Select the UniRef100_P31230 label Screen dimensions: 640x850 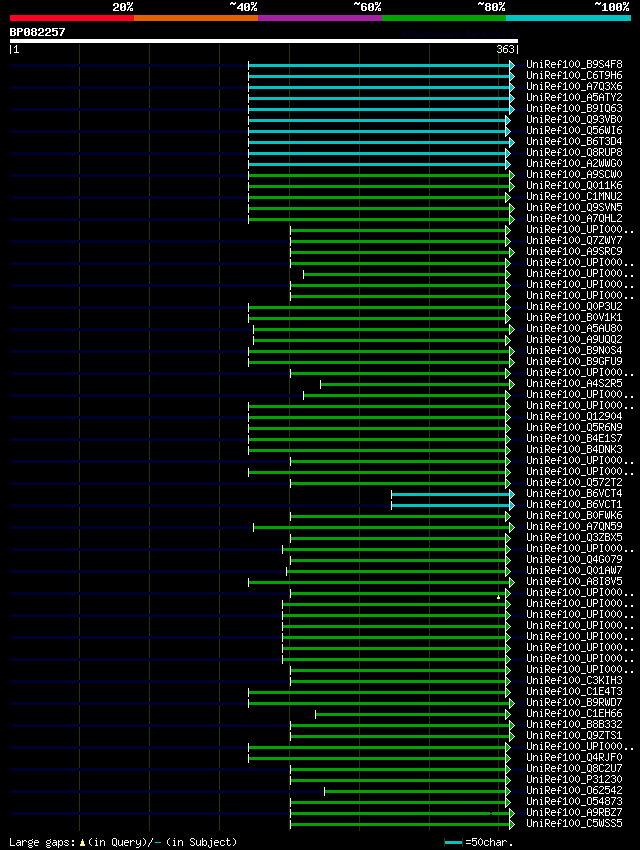(x=574, y=779)
